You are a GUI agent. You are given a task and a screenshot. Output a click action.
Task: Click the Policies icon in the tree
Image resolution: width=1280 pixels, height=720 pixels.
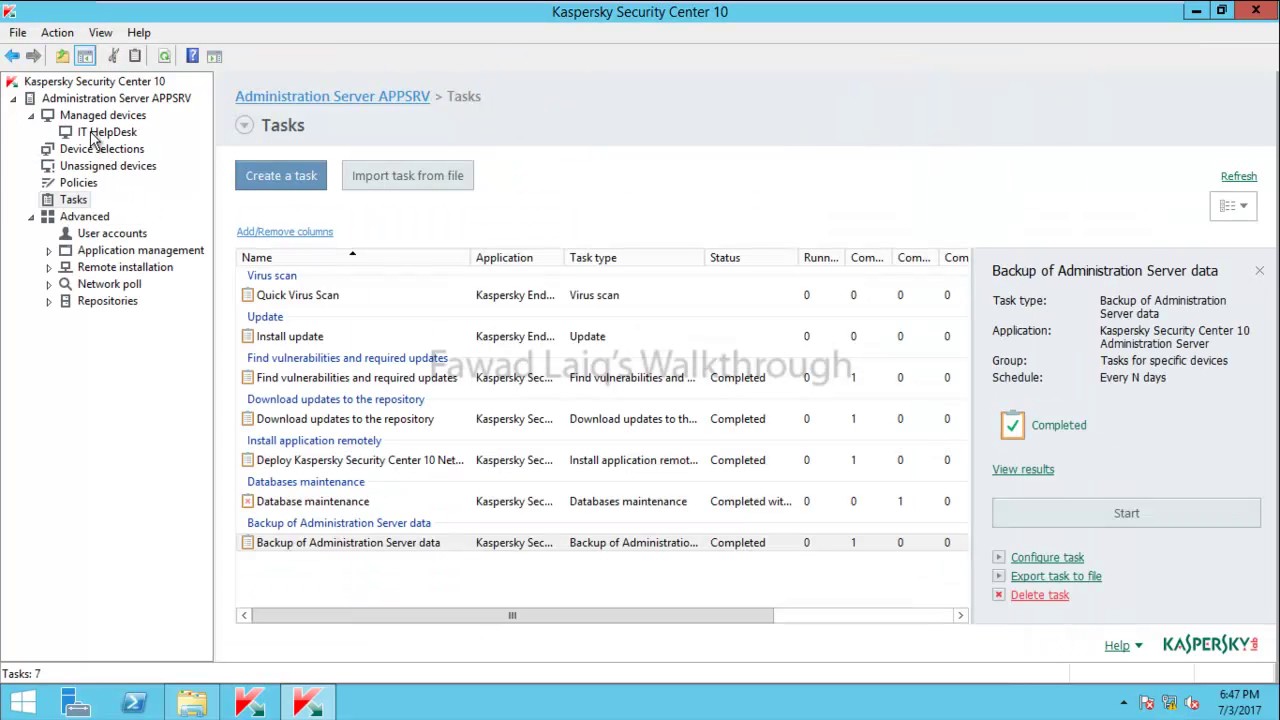(47, 183)
